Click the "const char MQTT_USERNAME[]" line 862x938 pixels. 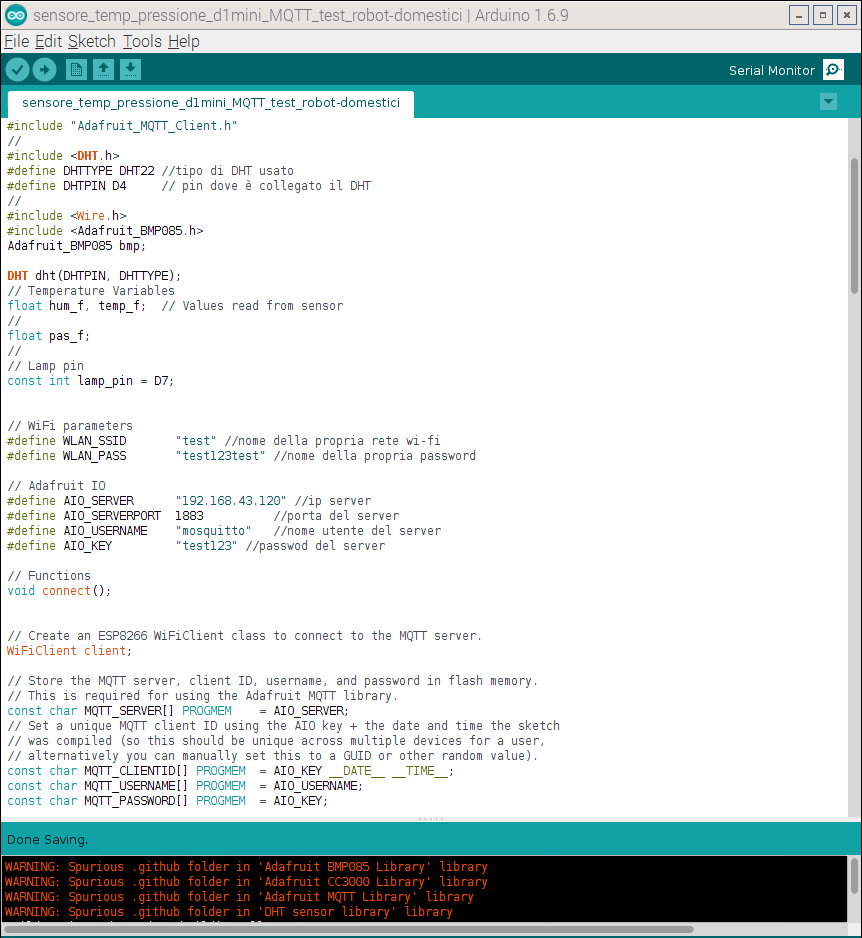185,785
